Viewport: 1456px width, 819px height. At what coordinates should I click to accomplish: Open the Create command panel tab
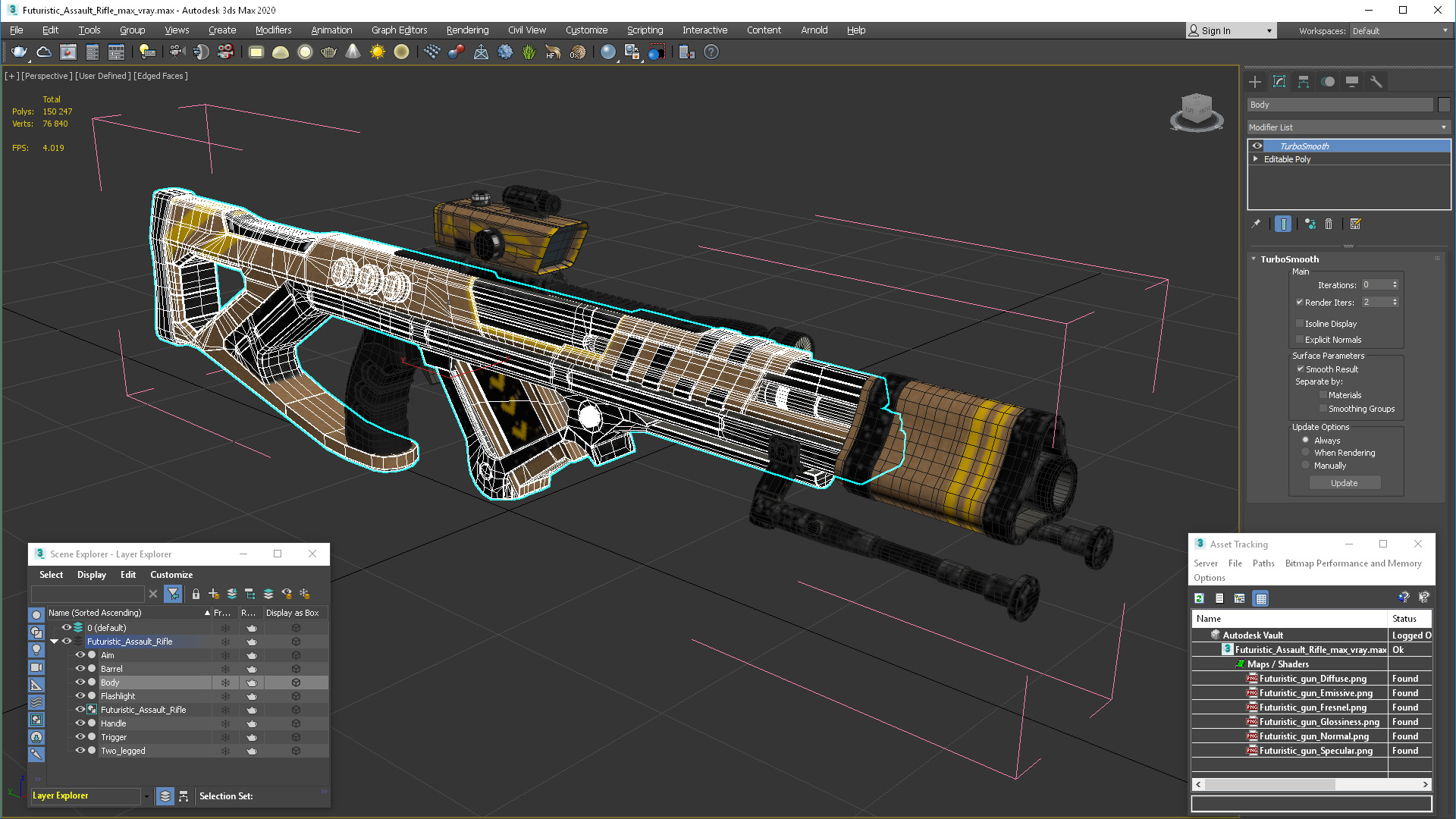click(x=1255, y=82)
